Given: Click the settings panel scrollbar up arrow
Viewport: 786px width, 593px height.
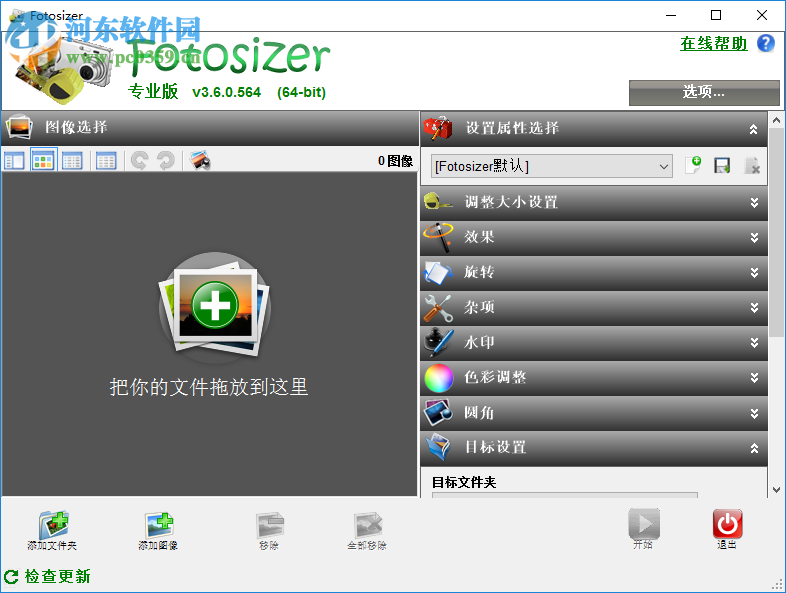Looking at the screenshot, I should click(x=776, y=120).
